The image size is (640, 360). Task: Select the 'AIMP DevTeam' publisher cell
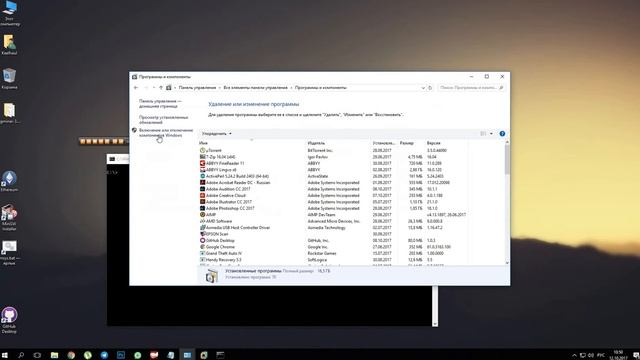click(x=321, y=215)
